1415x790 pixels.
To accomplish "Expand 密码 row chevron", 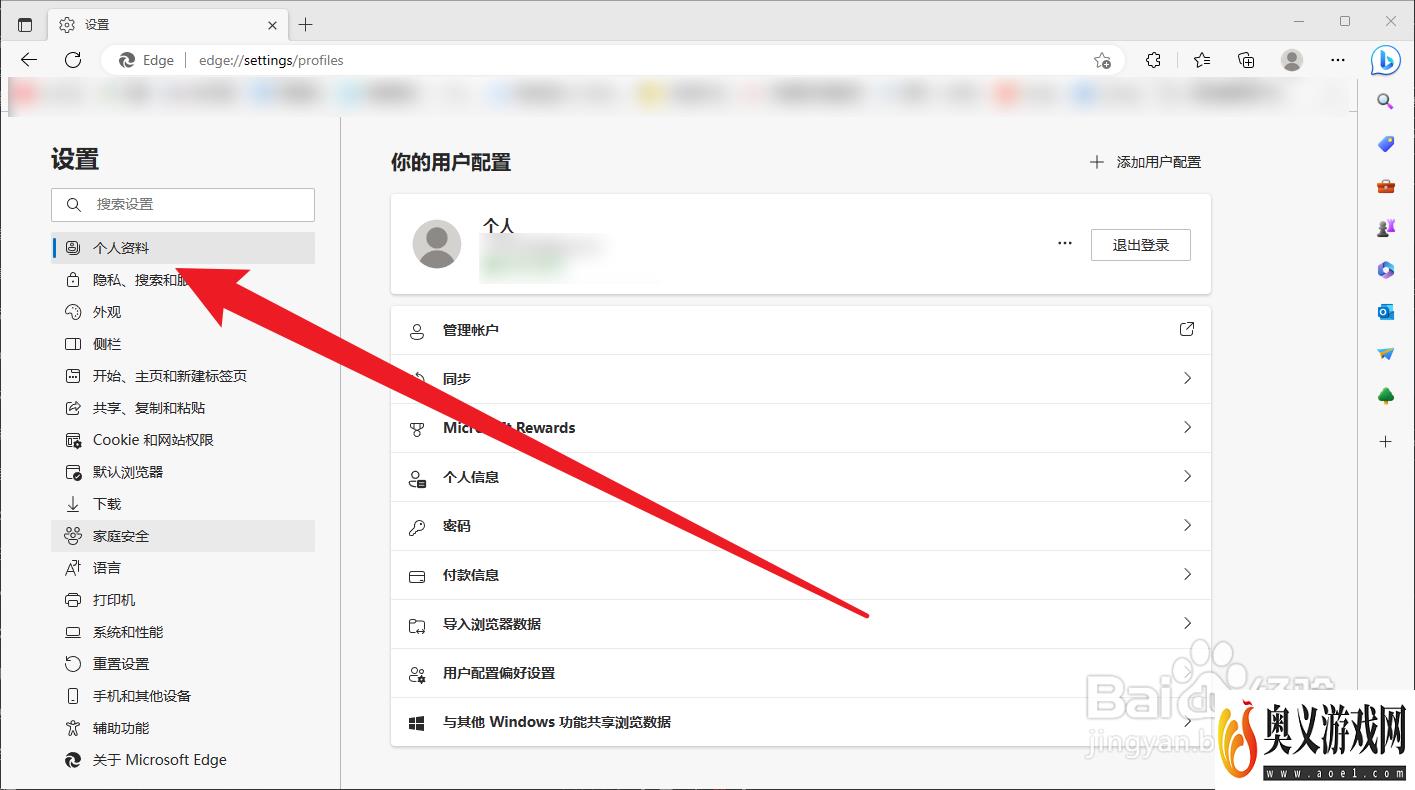I will pyautogui.click(x=1187, y=525).
